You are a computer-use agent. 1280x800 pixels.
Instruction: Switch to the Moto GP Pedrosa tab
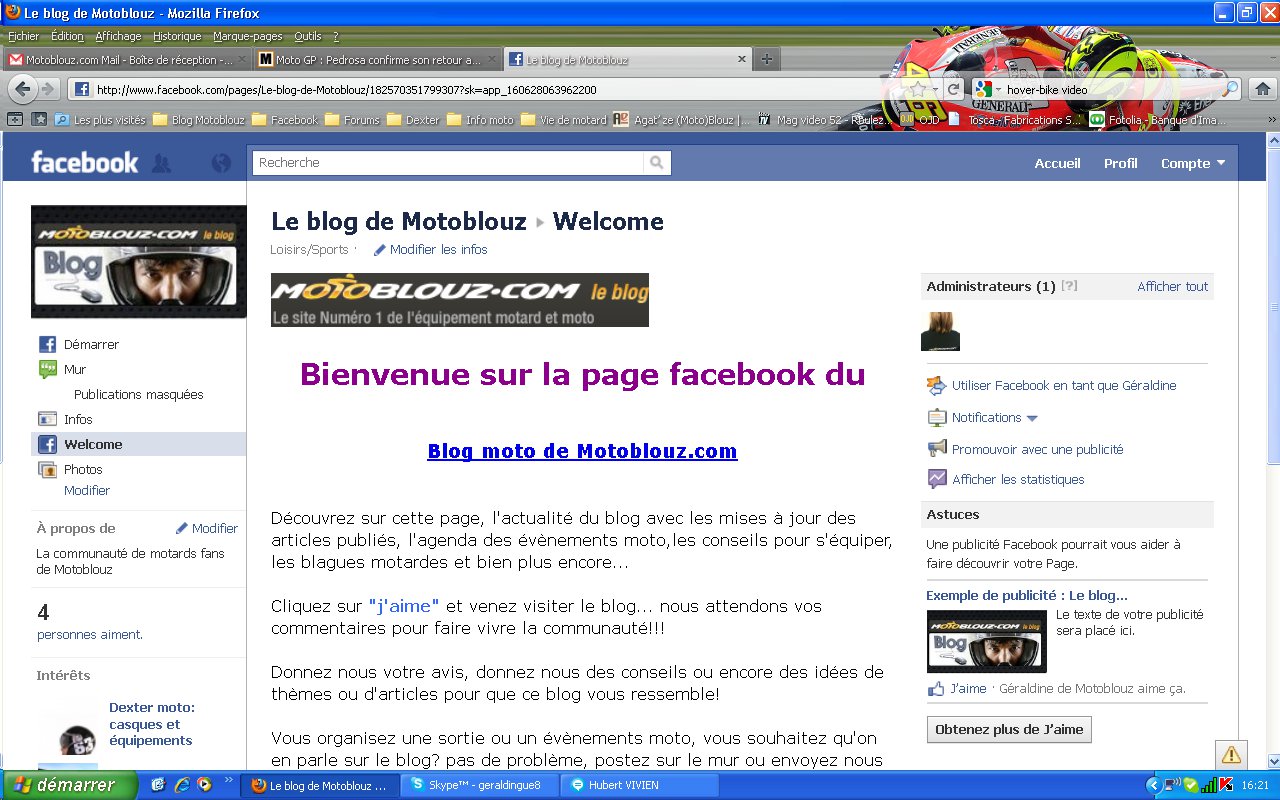[x=377, y=59]
